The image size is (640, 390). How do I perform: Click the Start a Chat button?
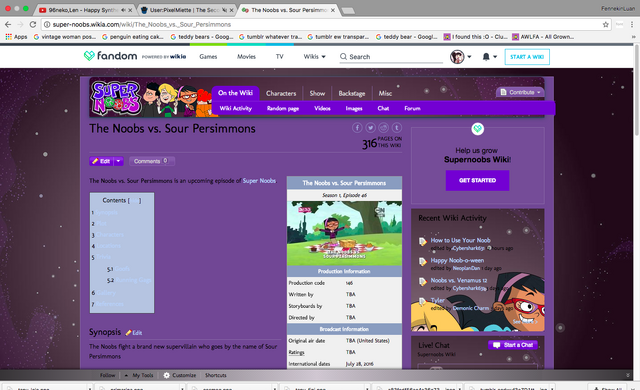click(513, 345)
